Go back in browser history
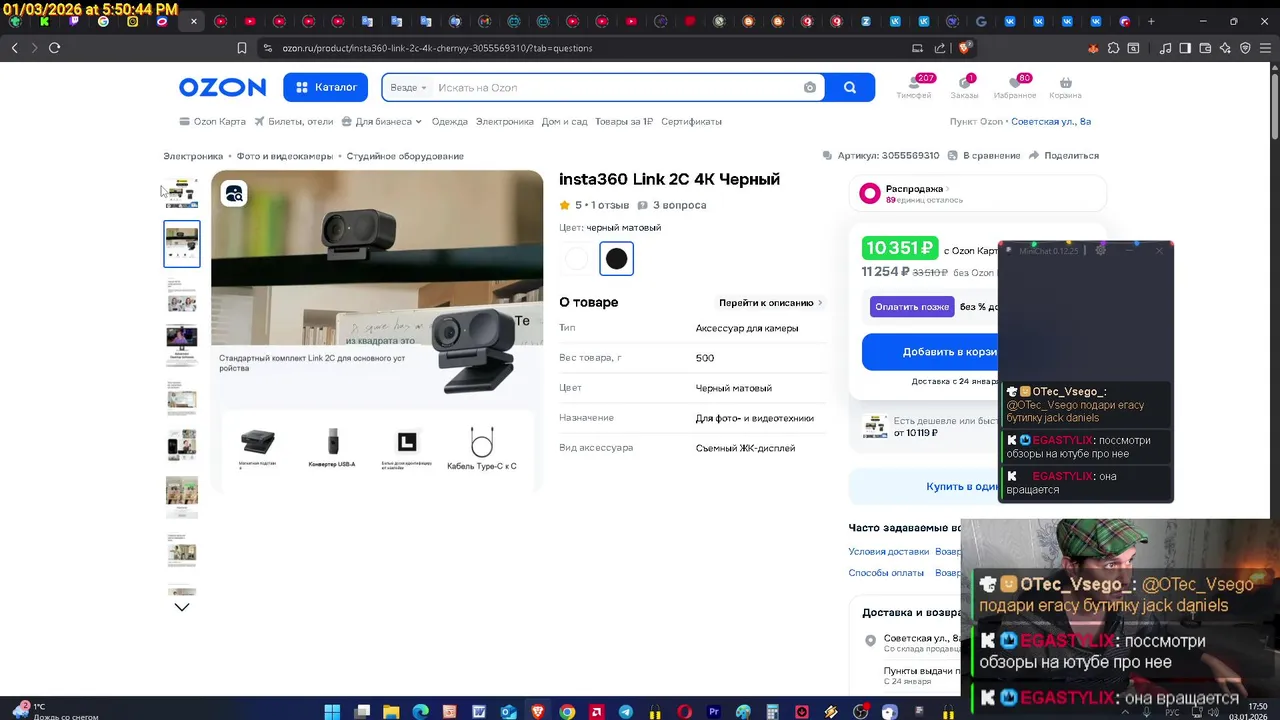The height and width of the screenshot is (720, 1280). tap(14, 48)
